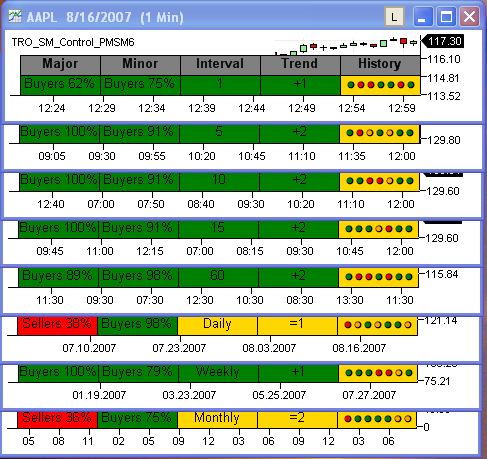Click the 08.16.2007 date axis label
487x459 pixels.
(359, 348)
